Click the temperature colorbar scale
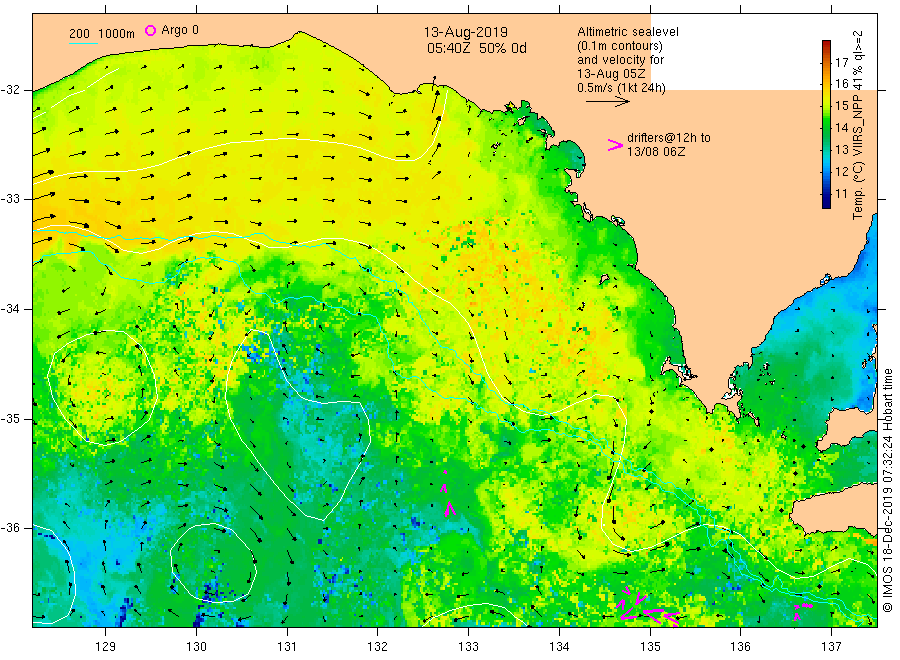Screen dimensions: 900x660 (x=826, y=125)
